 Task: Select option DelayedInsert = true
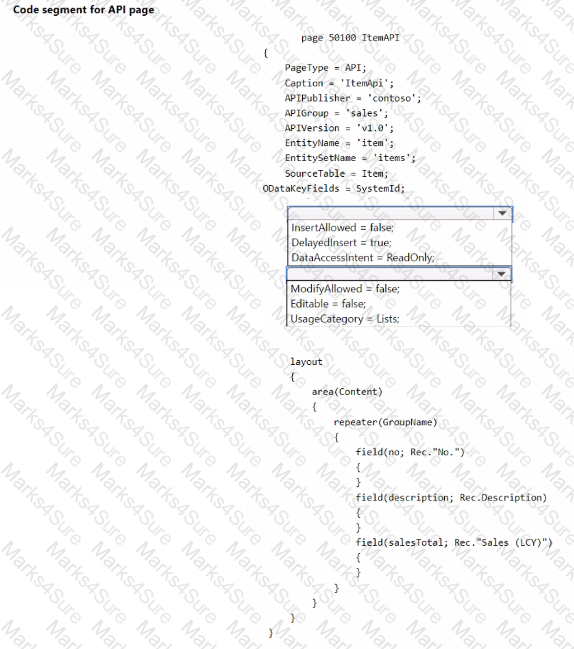(x=341, y=243)
